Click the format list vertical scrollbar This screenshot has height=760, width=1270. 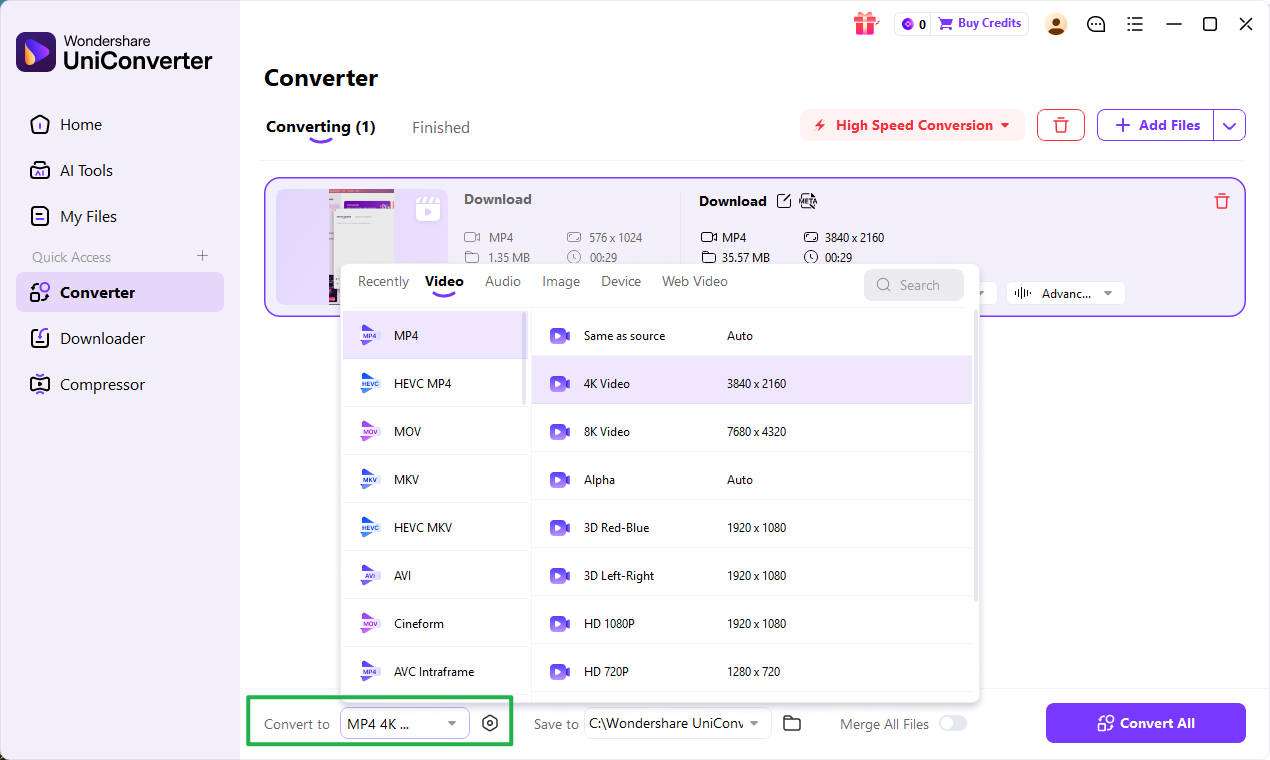click(x=525, y=358)
